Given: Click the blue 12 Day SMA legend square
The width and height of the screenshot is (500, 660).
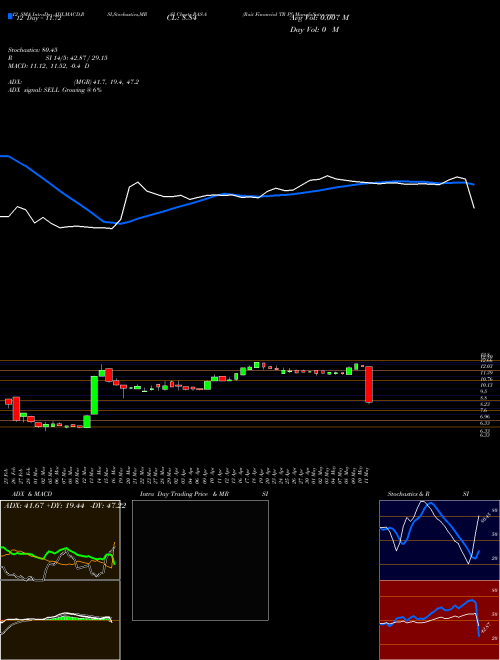Looking at the screenshot, I should tap(10, 16).
